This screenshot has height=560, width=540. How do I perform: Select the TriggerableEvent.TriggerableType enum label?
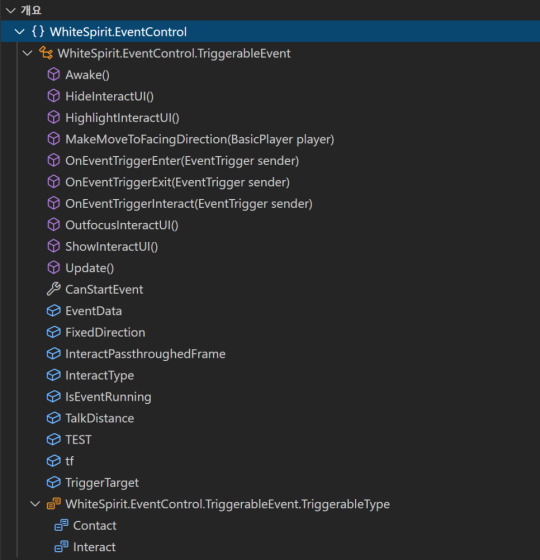[228, 504]
